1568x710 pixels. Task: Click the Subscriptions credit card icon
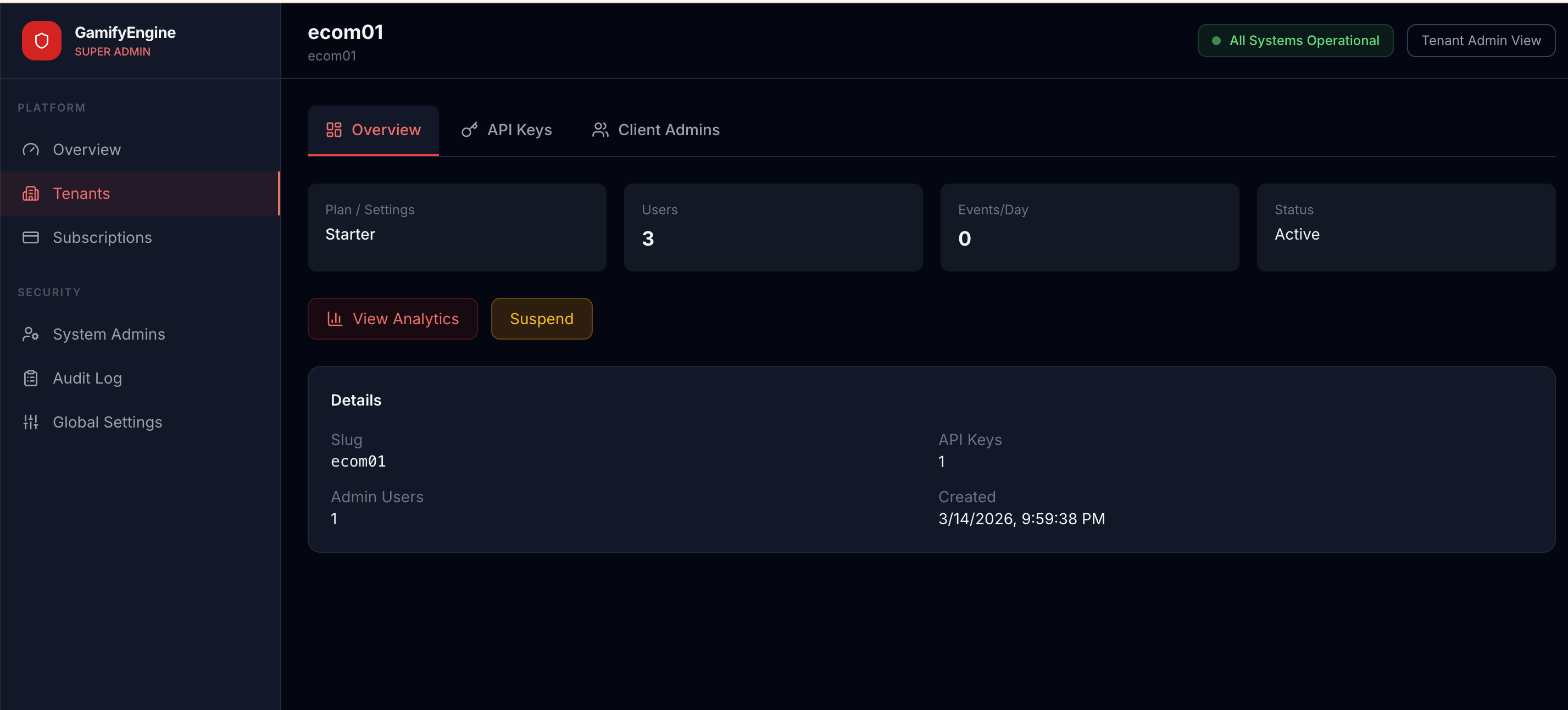30,237
